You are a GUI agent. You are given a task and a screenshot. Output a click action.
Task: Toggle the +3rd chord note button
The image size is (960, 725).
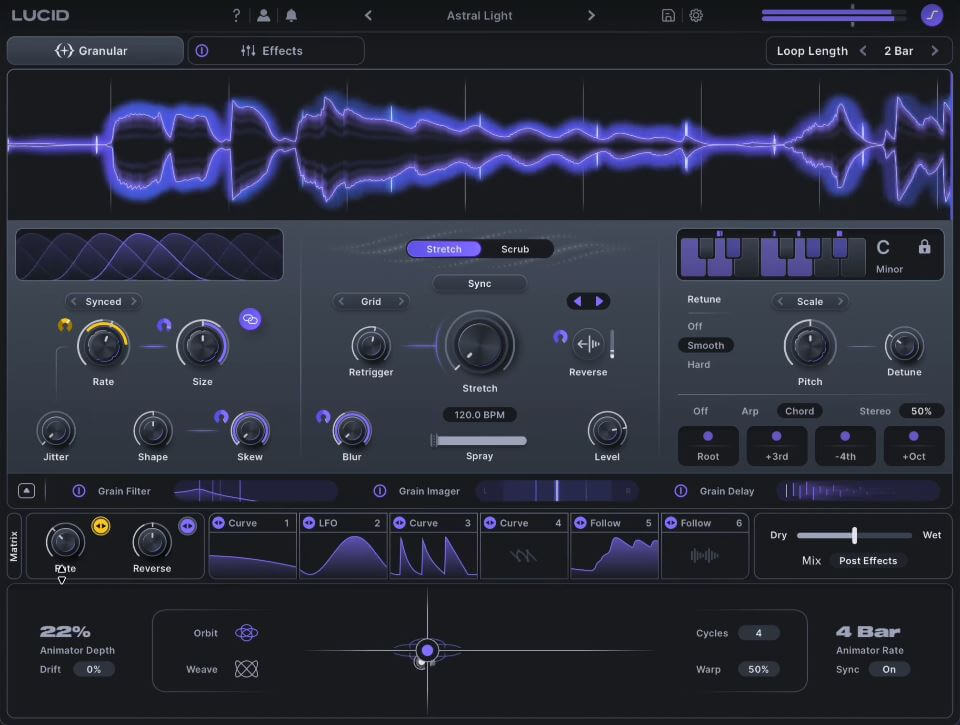coord(776,446)
